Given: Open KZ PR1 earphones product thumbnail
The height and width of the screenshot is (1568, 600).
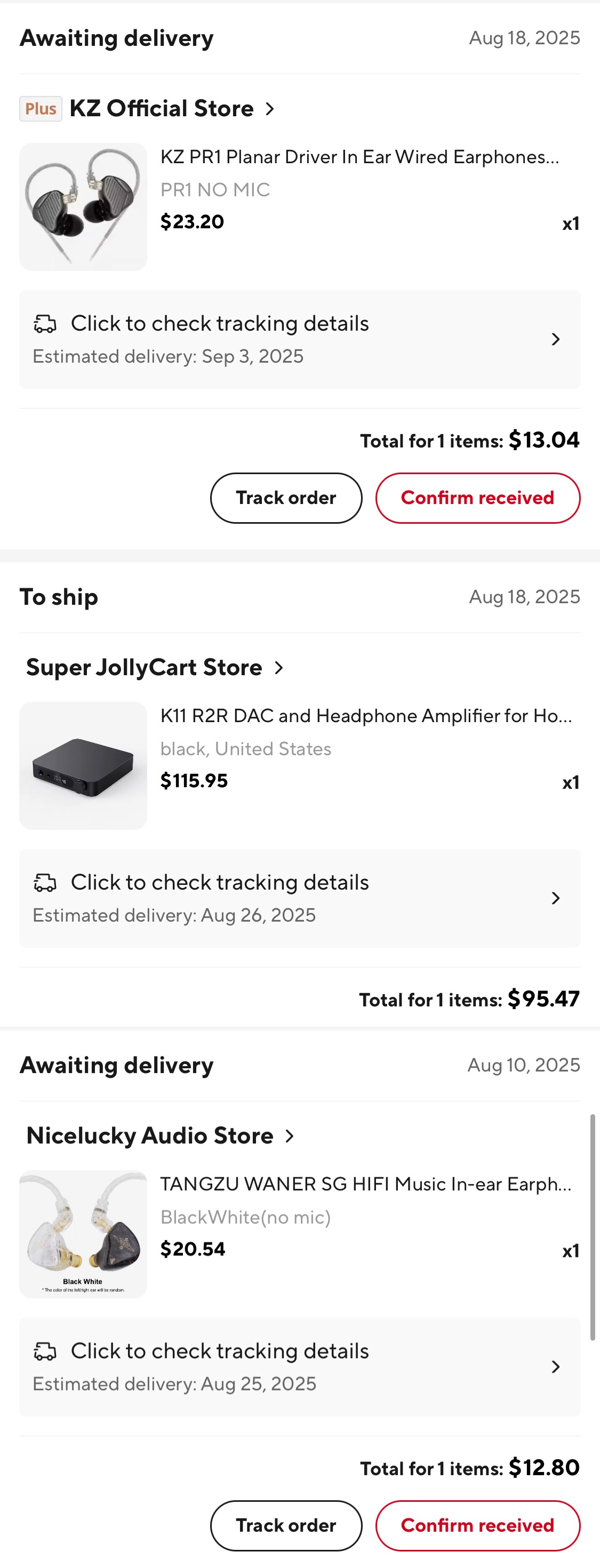Looking at the screenshot, I should click(x=83, y=207).
